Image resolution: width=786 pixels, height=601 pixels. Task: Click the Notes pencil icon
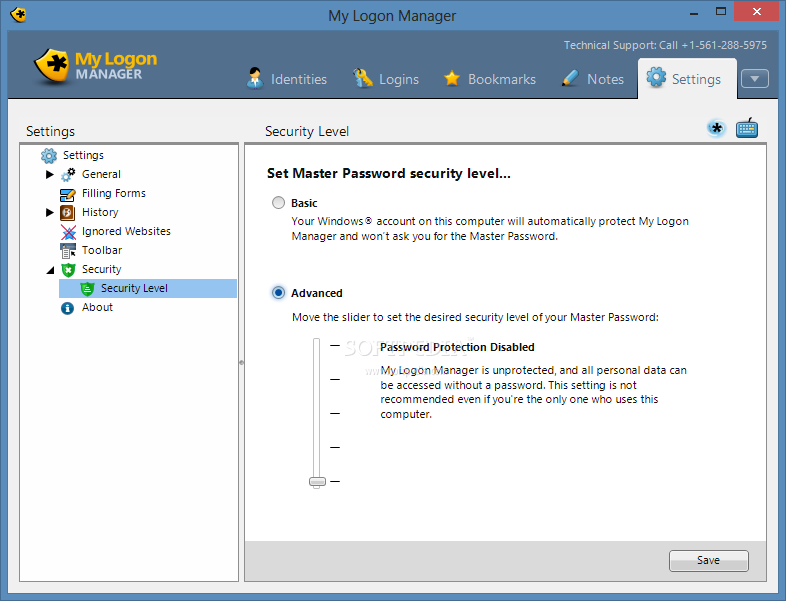[570, 78]
